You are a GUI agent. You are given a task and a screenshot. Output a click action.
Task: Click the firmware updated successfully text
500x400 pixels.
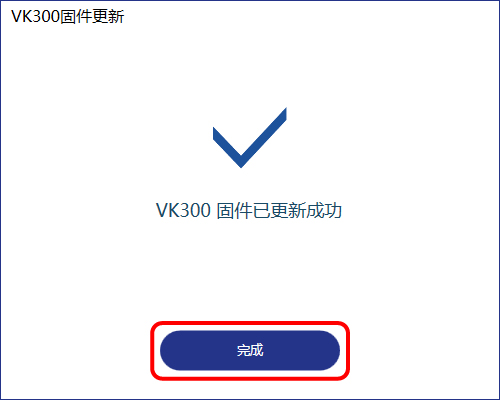click(249, 210)
